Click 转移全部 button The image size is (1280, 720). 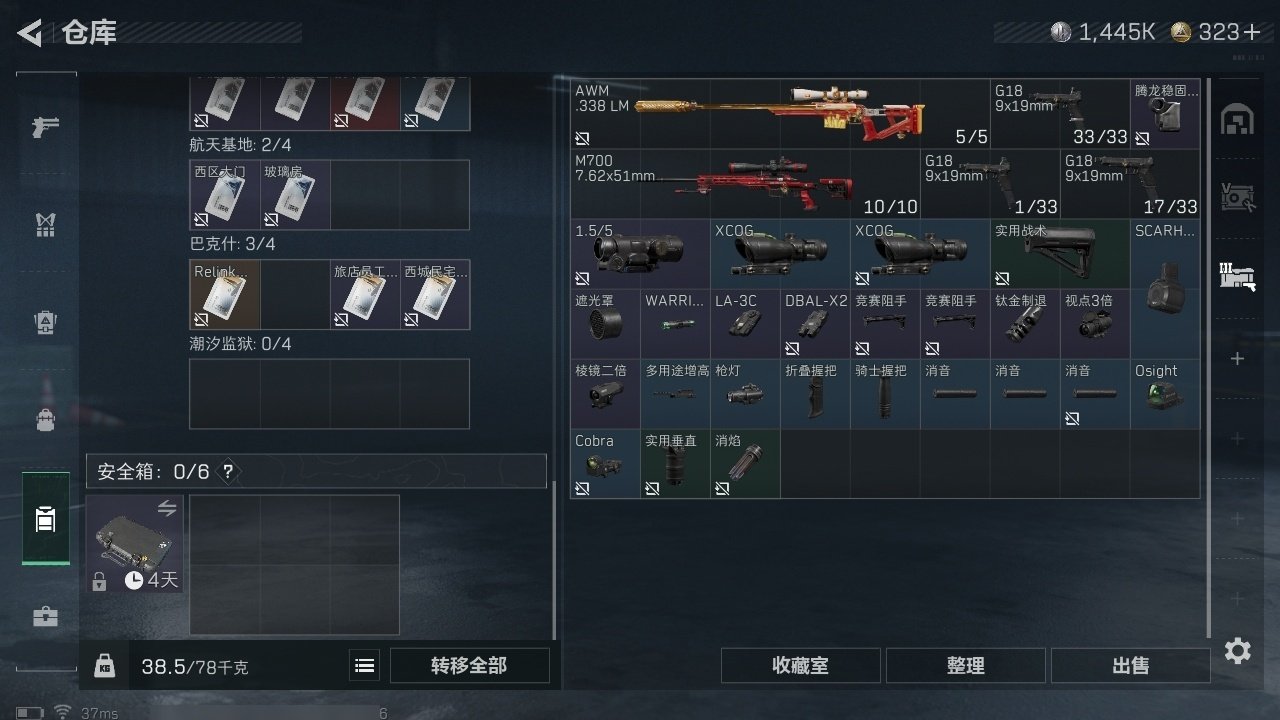click(x=469, y=666)
